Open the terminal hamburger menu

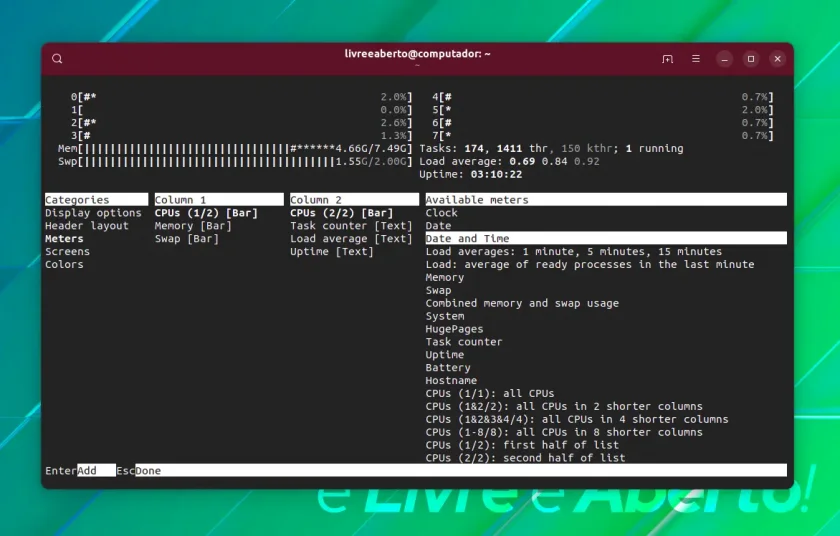tap(696, 59)
